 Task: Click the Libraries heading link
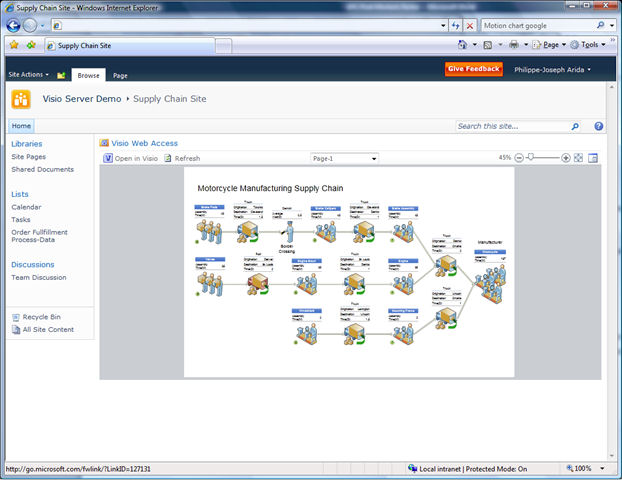(27, 144)
